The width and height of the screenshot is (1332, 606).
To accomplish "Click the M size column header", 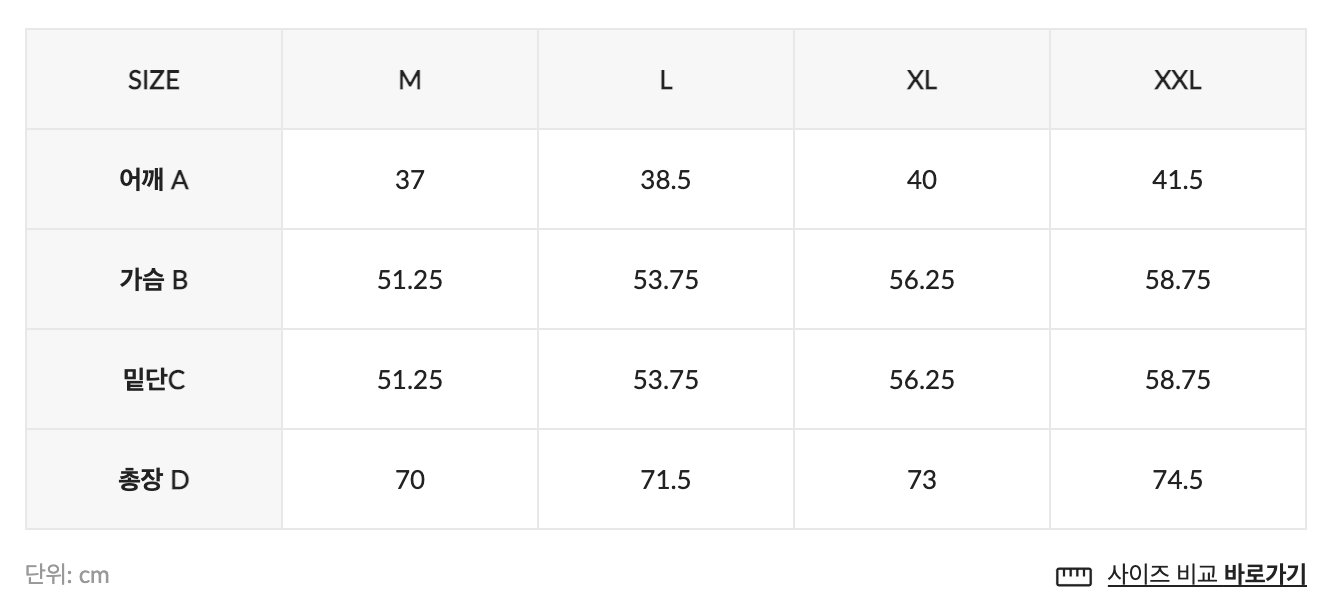I will (x=410, y=80).
